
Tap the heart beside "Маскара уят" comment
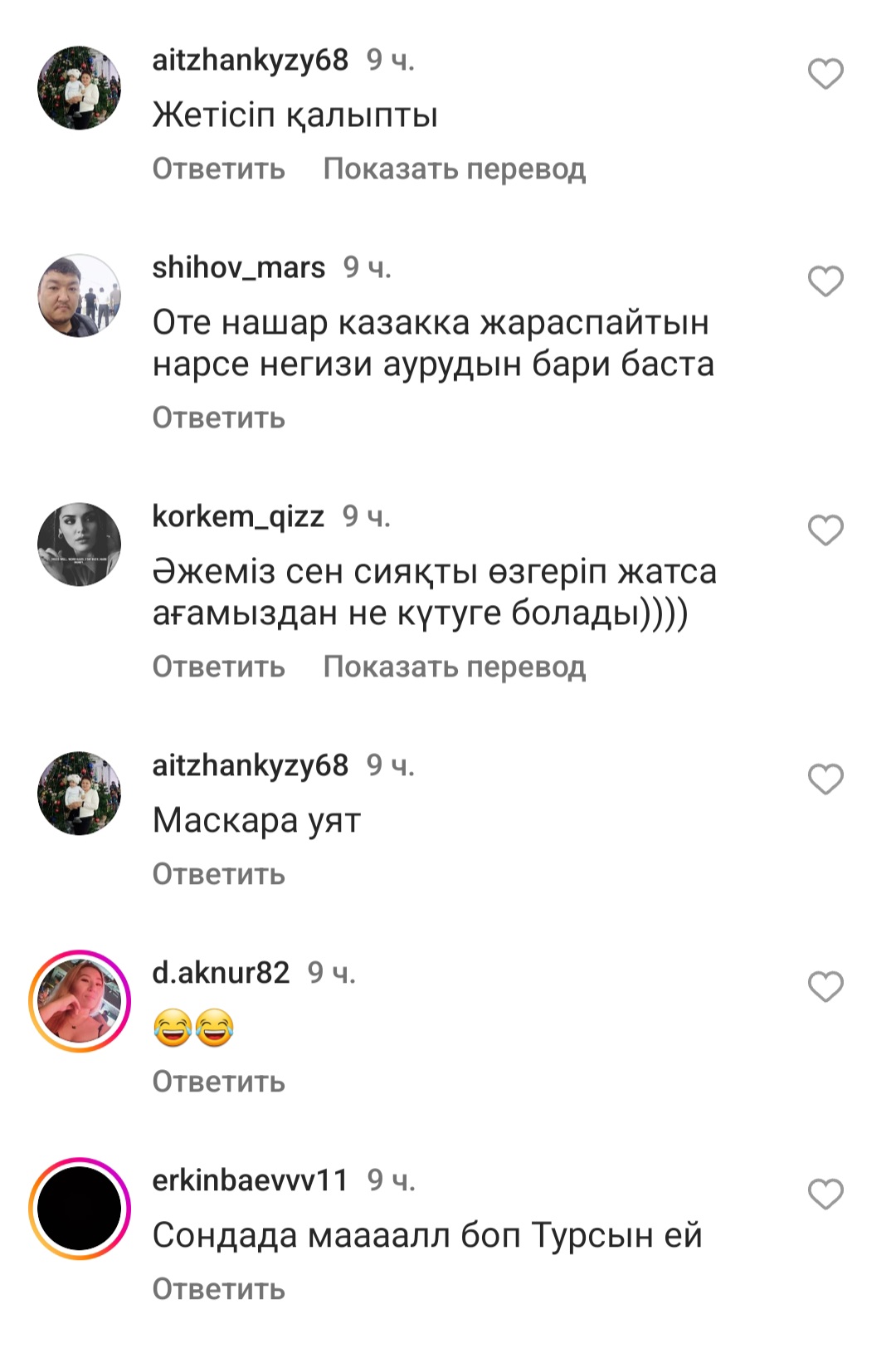(825, 779)
